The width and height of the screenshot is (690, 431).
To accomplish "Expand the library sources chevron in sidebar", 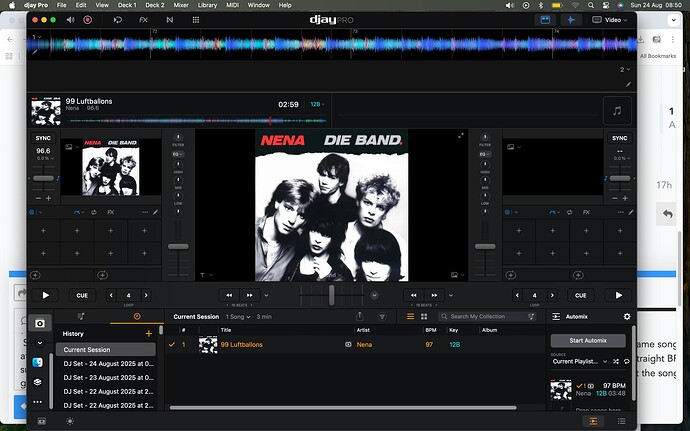I will (x=40, y=343).
